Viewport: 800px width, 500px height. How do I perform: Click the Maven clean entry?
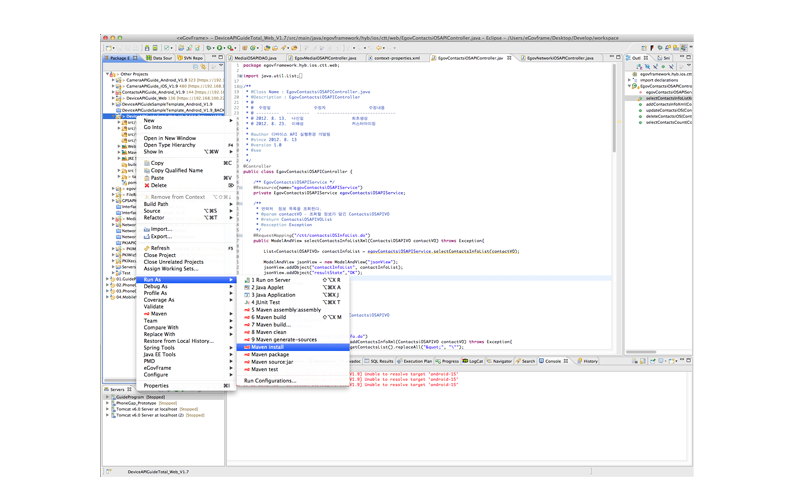point(269,332)
